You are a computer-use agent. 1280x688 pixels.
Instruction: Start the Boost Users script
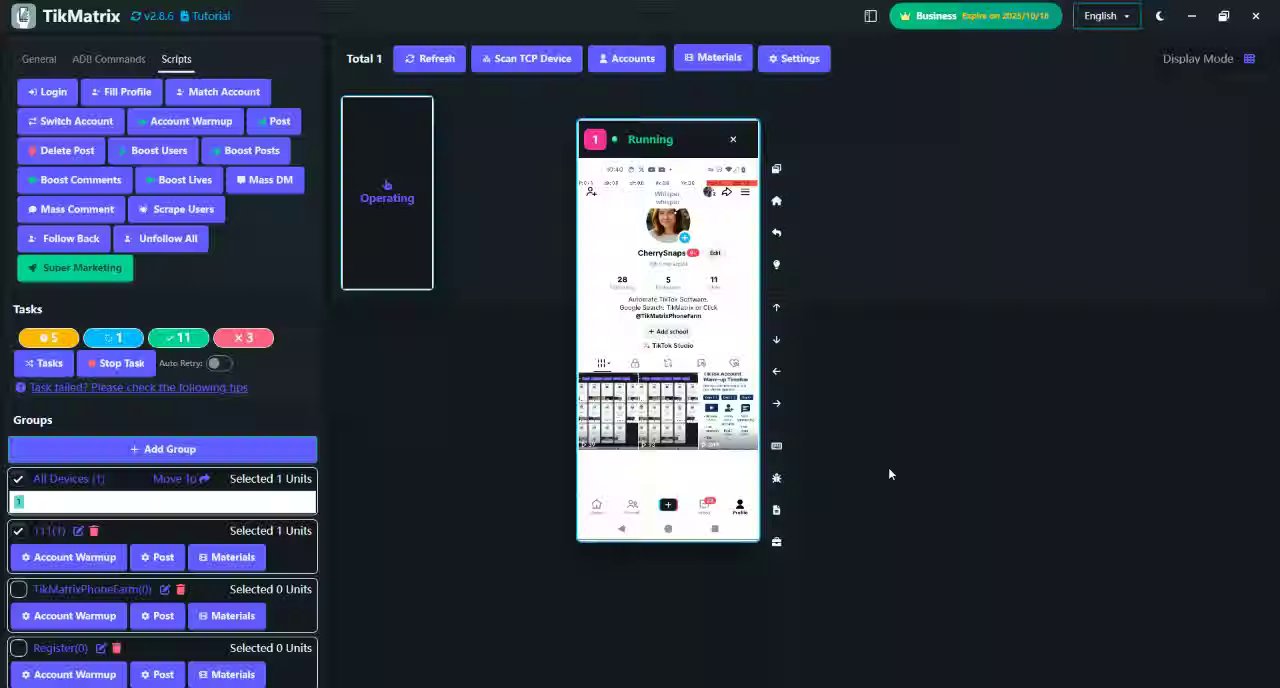(x=152, y=151)
